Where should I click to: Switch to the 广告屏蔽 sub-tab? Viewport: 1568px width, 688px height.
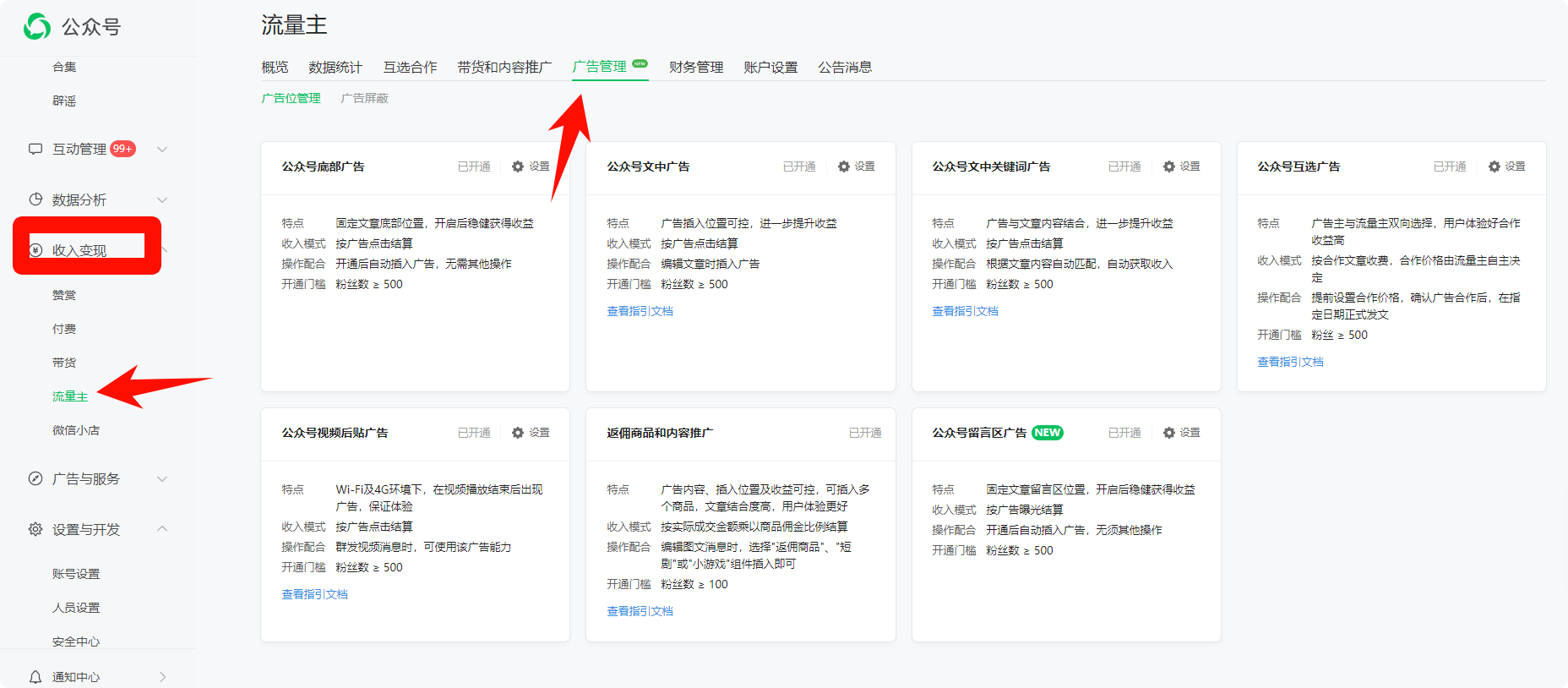point(364,98)
